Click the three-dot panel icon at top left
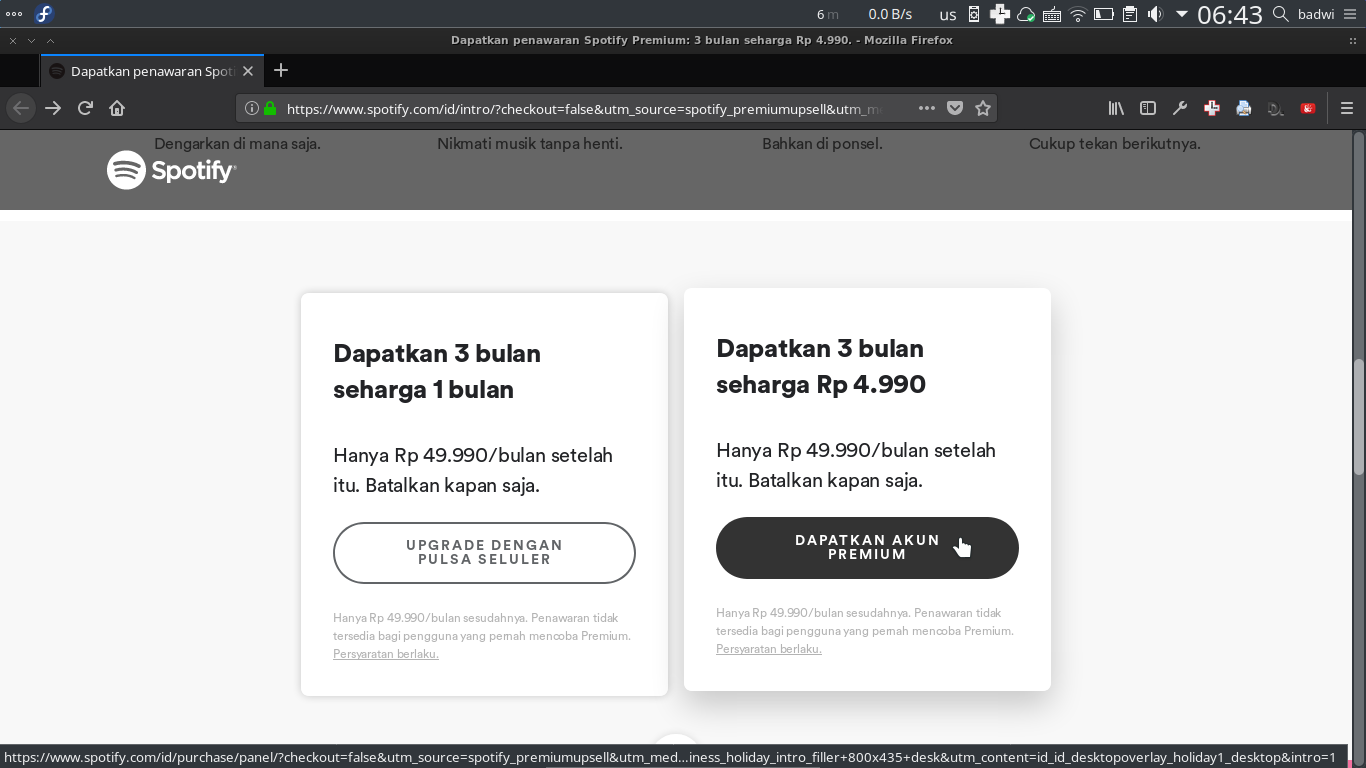1366x768 pixels. pyautogui.click(x=14, y=14)
